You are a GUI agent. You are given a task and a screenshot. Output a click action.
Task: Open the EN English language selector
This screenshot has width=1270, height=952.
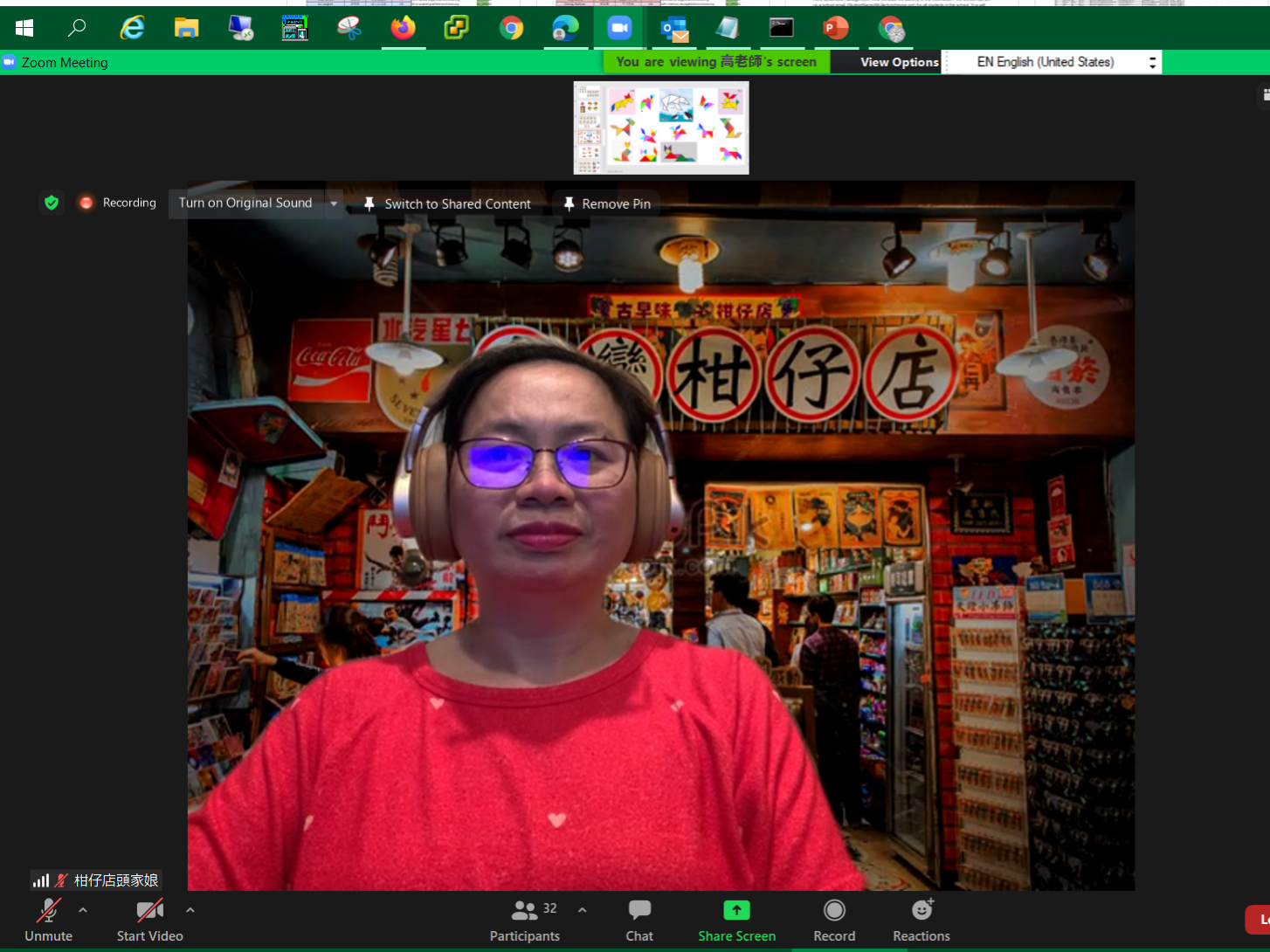(1052, 62)
